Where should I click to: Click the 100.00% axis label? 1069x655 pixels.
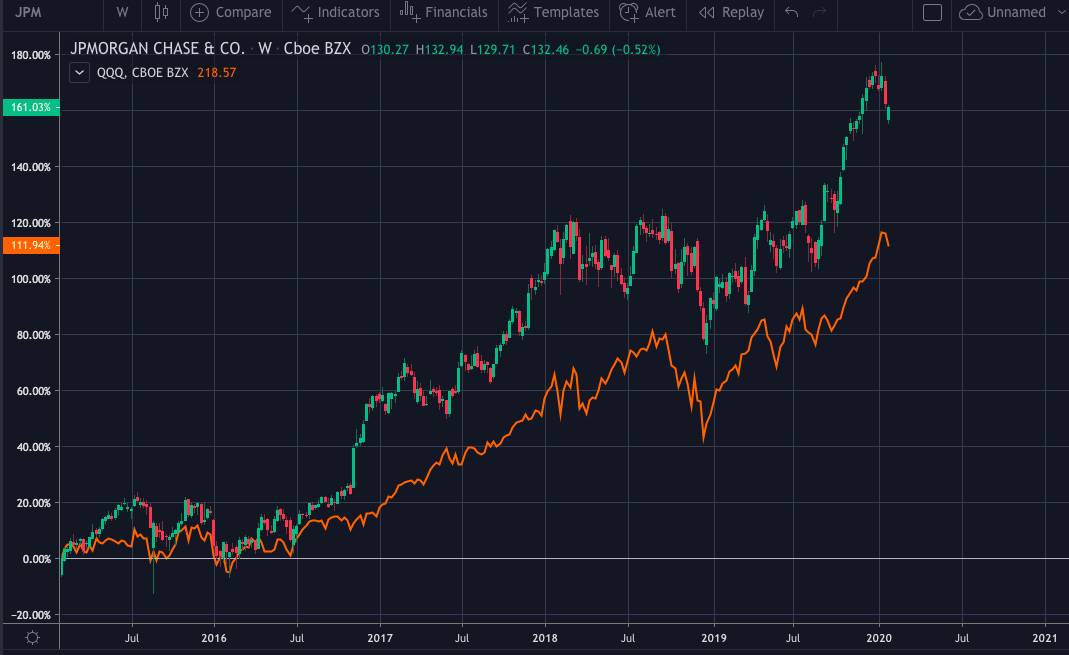[x=31, y=279]
